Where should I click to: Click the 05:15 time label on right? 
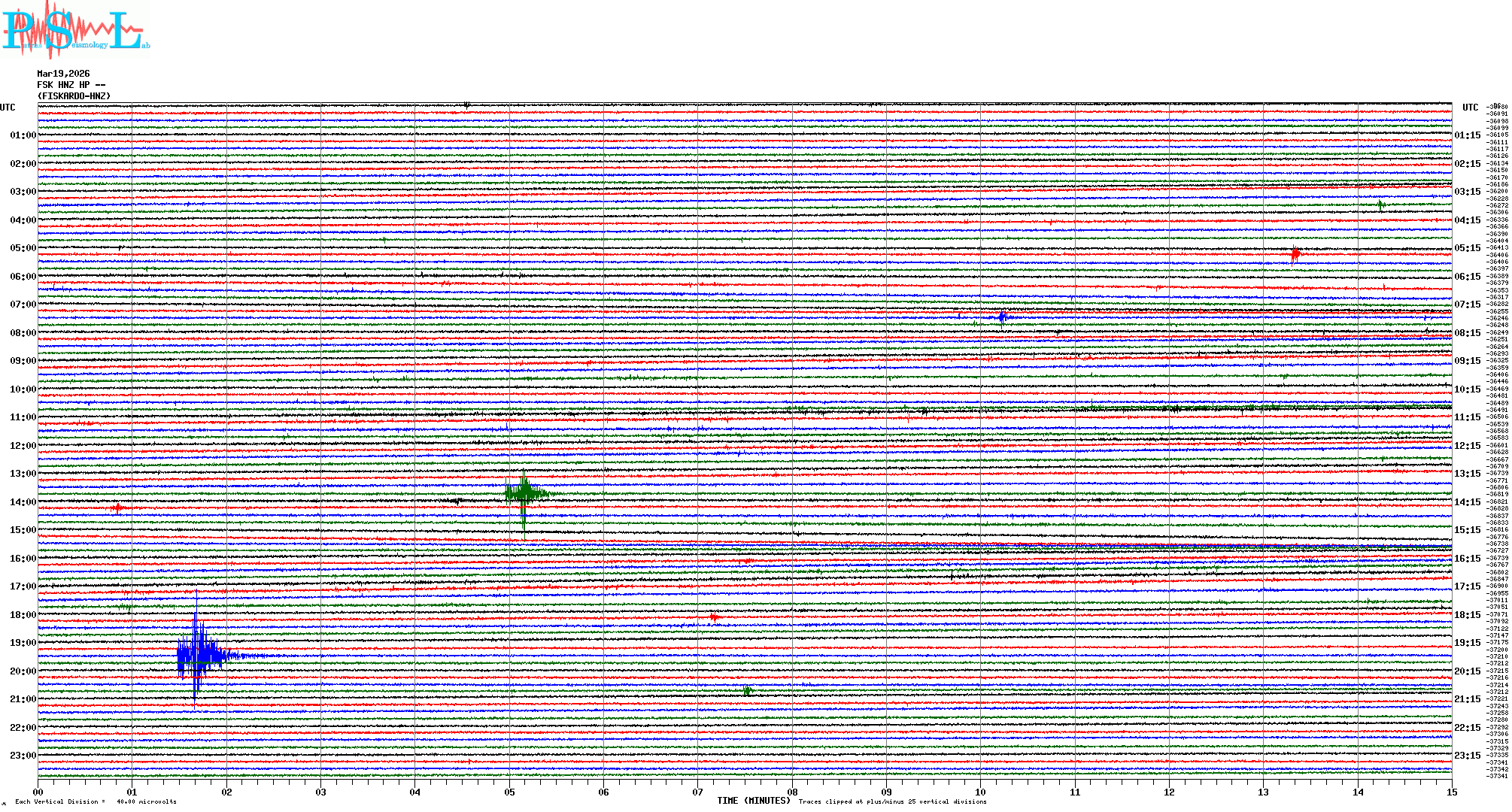pos(1467,248)
